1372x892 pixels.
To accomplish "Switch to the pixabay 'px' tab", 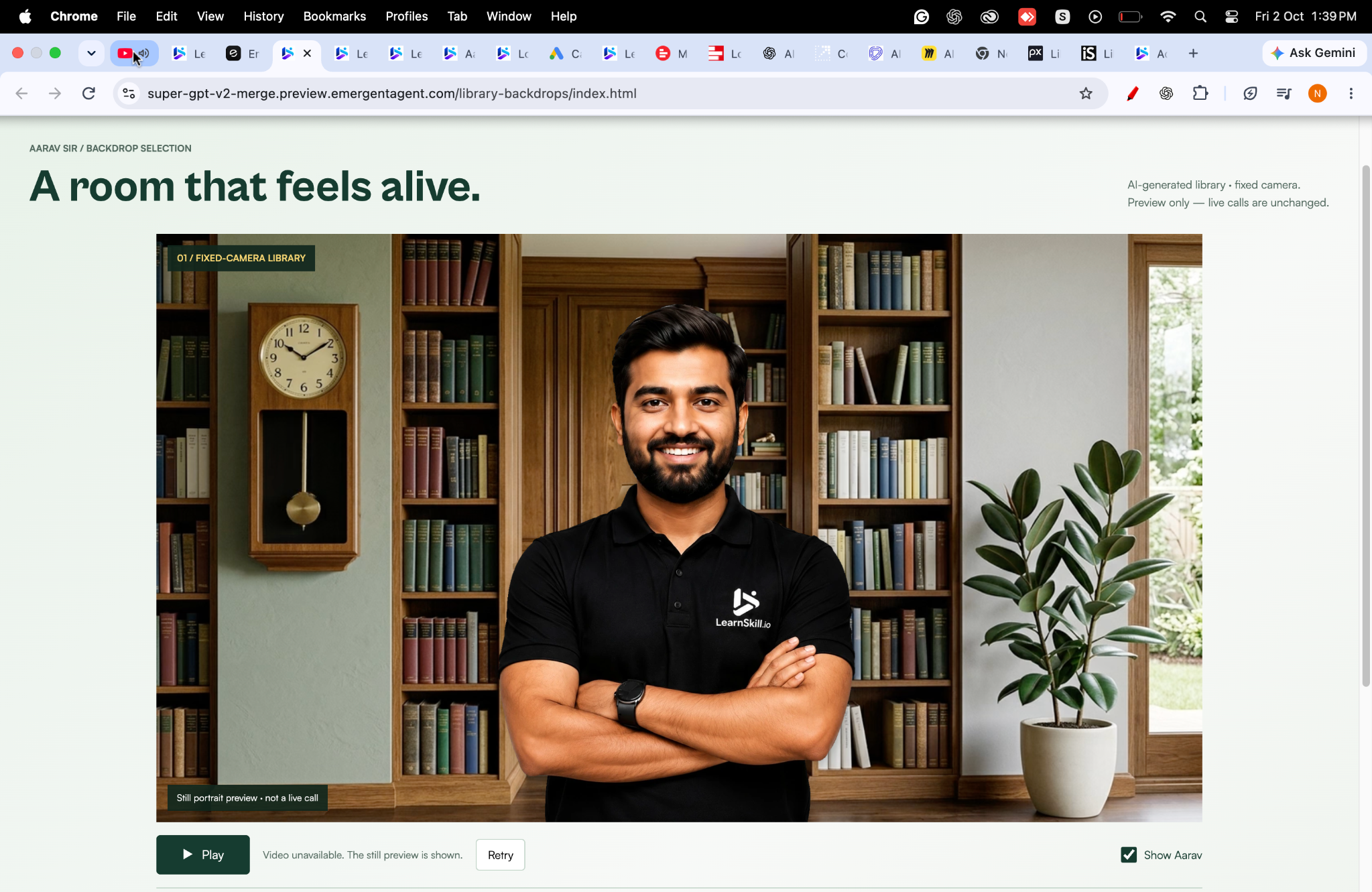I will click(1043, 54).
